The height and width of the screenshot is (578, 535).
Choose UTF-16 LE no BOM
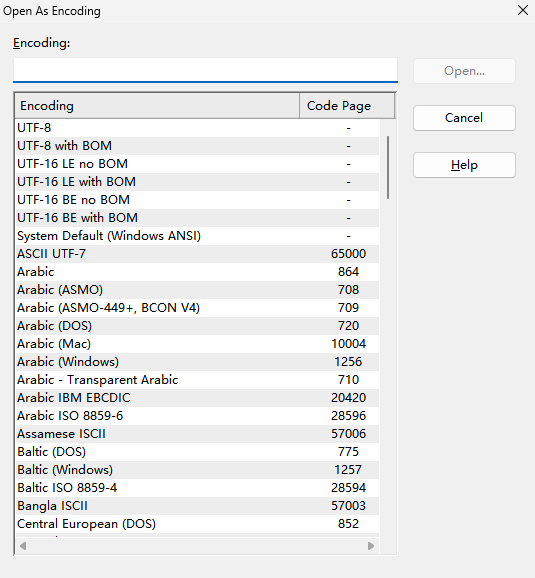[197, 164]
